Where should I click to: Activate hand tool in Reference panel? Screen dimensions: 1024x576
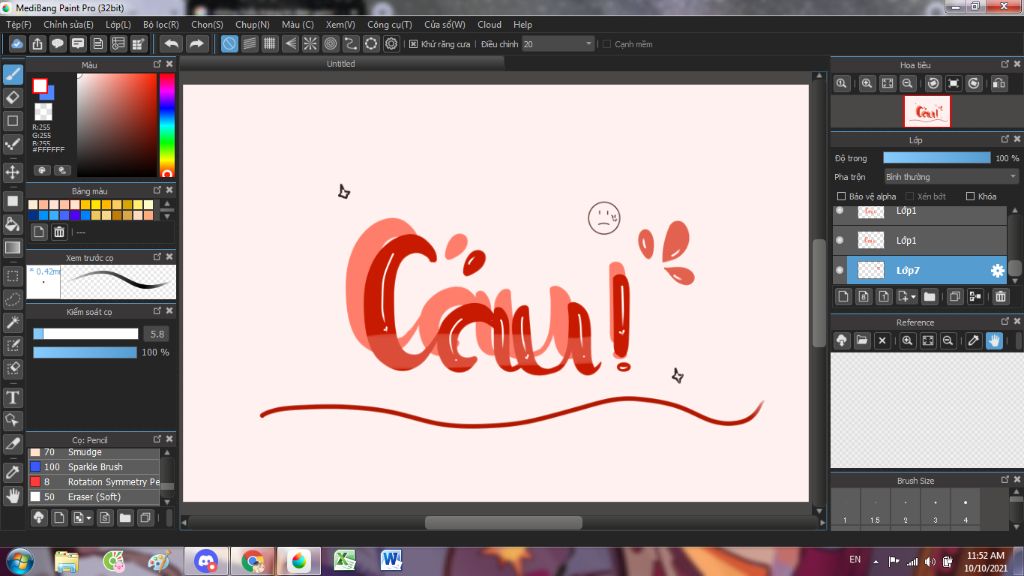click(994, 340)
